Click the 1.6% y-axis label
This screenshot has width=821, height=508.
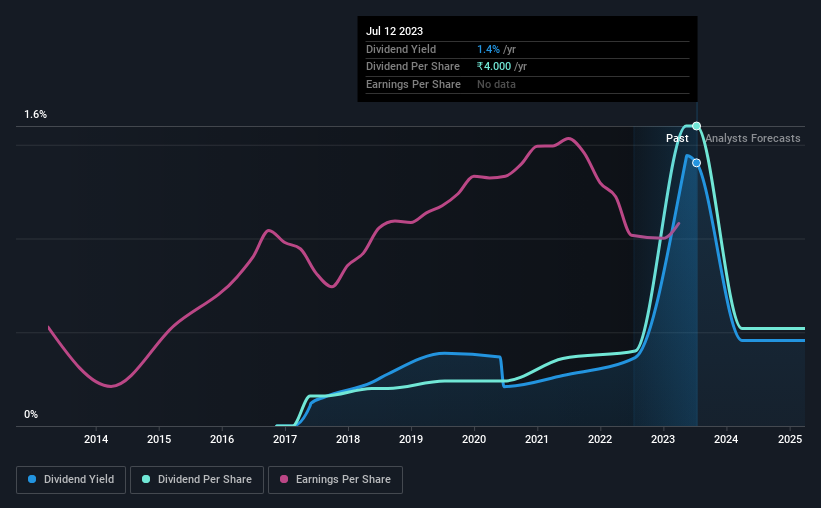click(35, 114)
